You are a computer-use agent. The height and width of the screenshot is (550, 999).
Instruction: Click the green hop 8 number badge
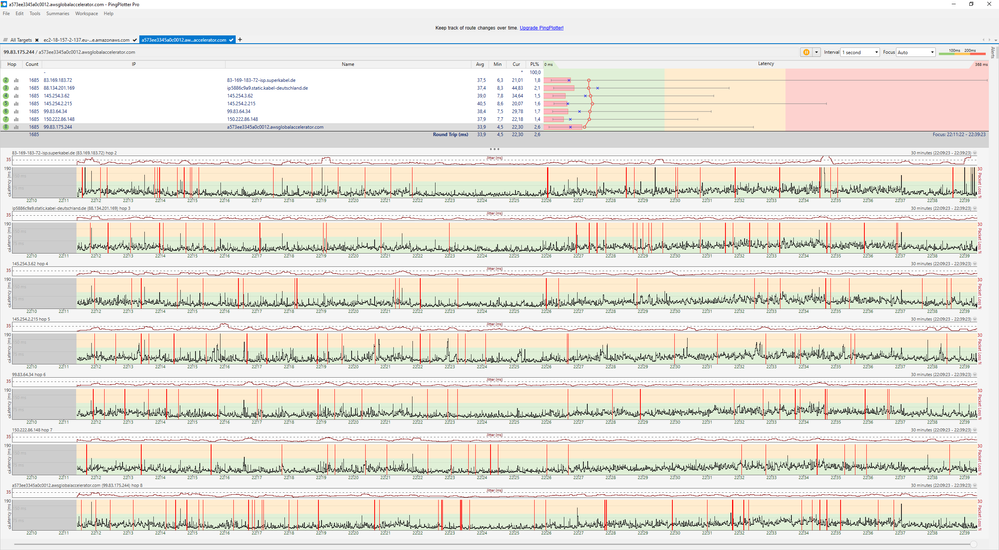coord(6,127)
